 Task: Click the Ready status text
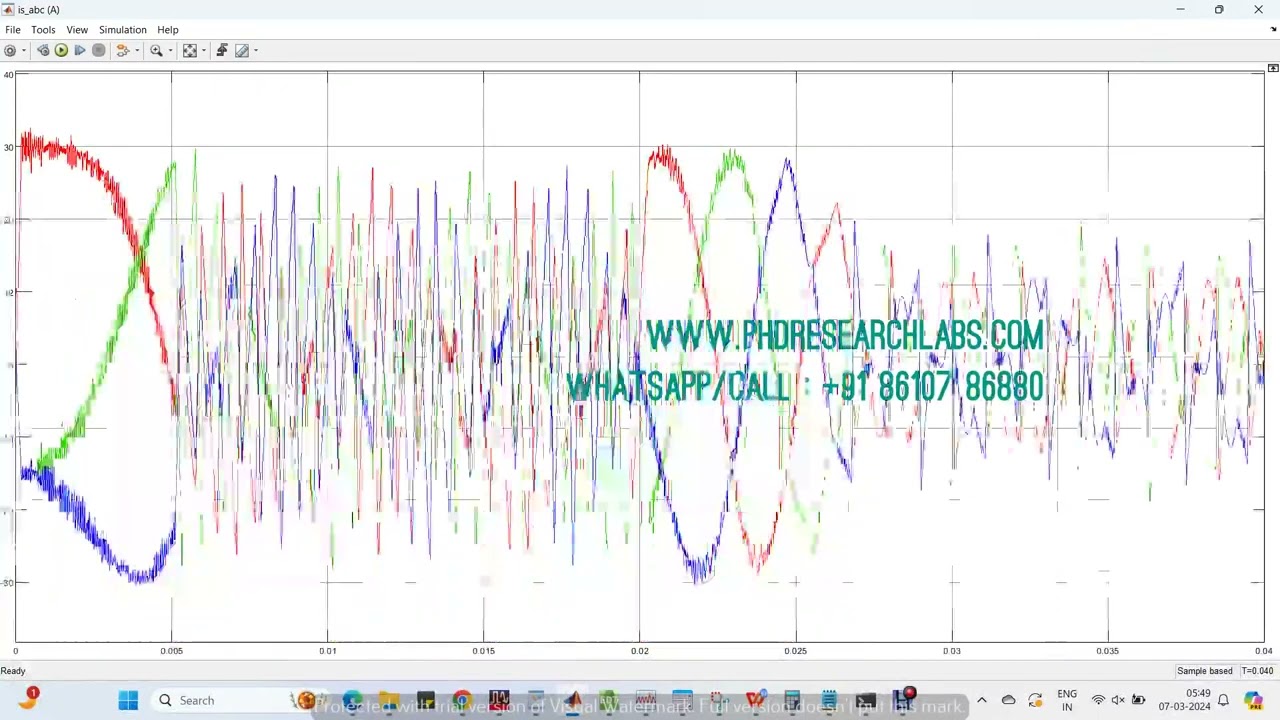tap(13, 671)
